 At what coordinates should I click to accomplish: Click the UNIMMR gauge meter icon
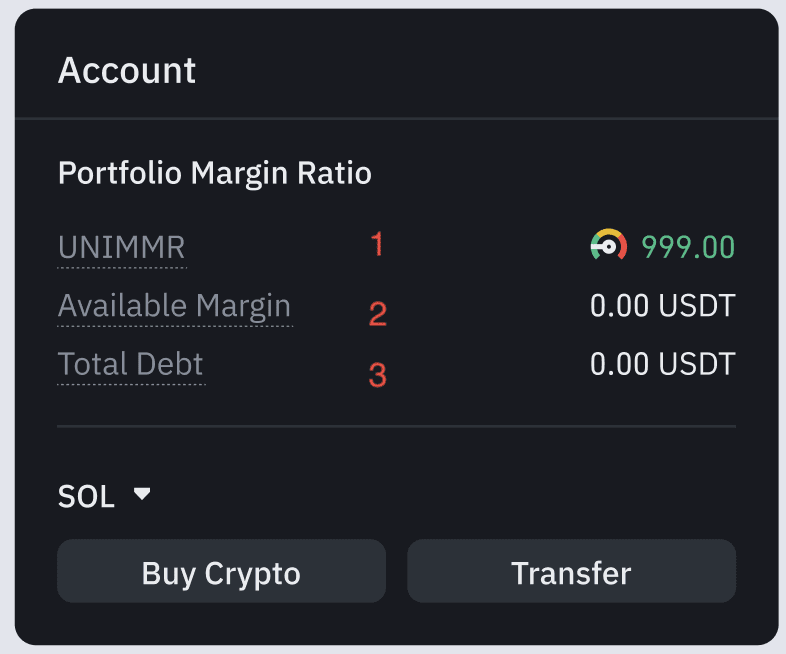[608, 246]
